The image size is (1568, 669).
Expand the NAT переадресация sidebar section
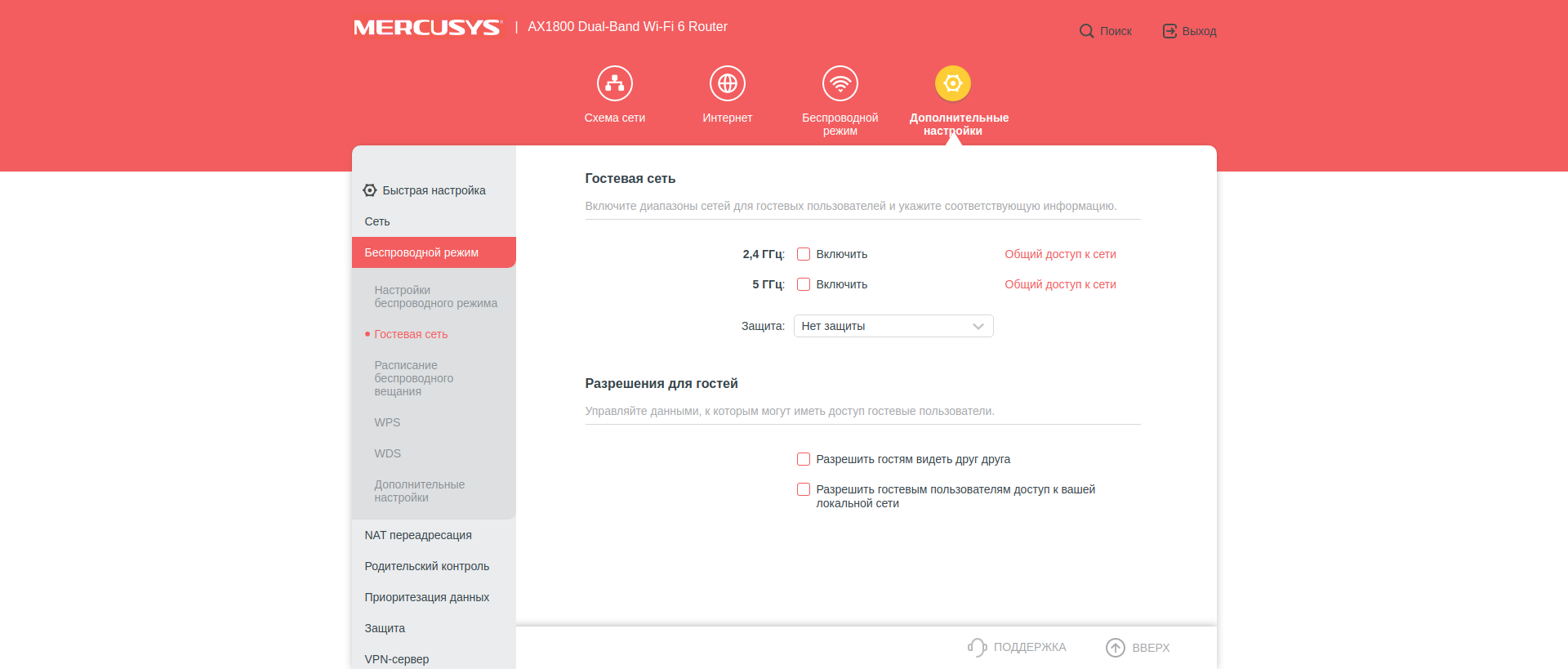[x=418, y=535]
